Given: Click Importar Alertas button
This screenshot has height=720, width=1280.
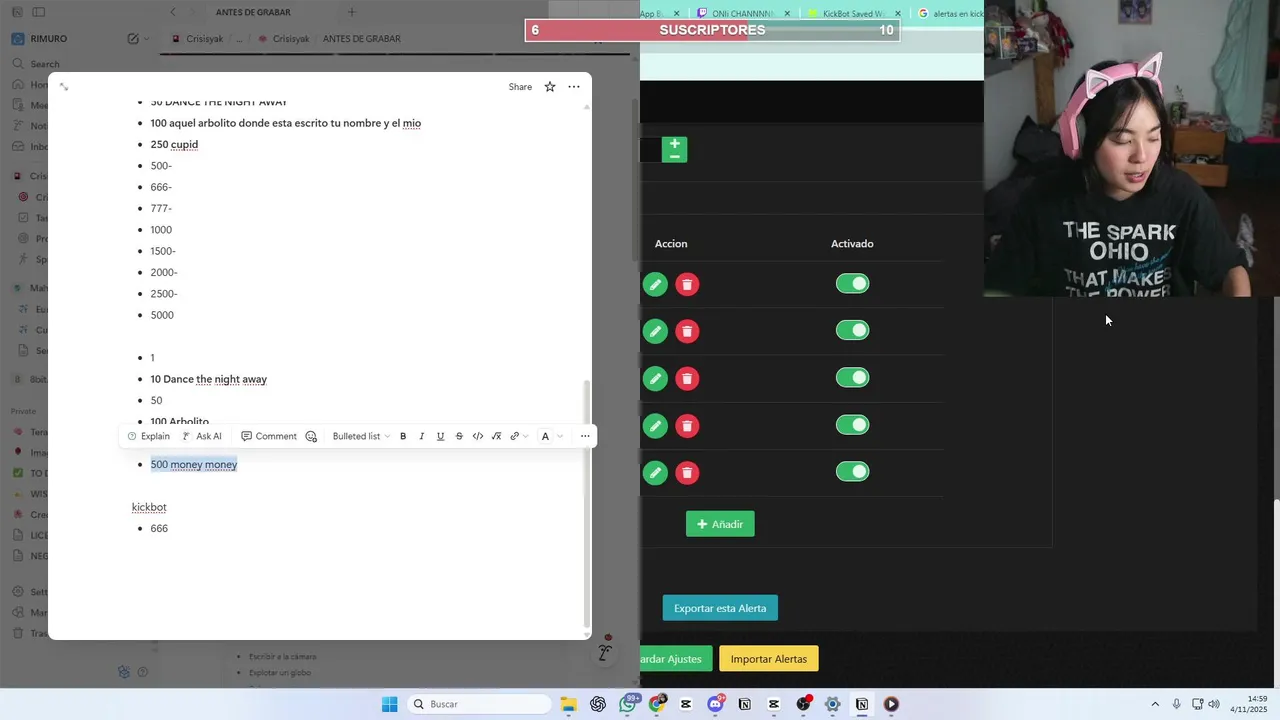Looking at the screenshot, I should coord(769,659).
